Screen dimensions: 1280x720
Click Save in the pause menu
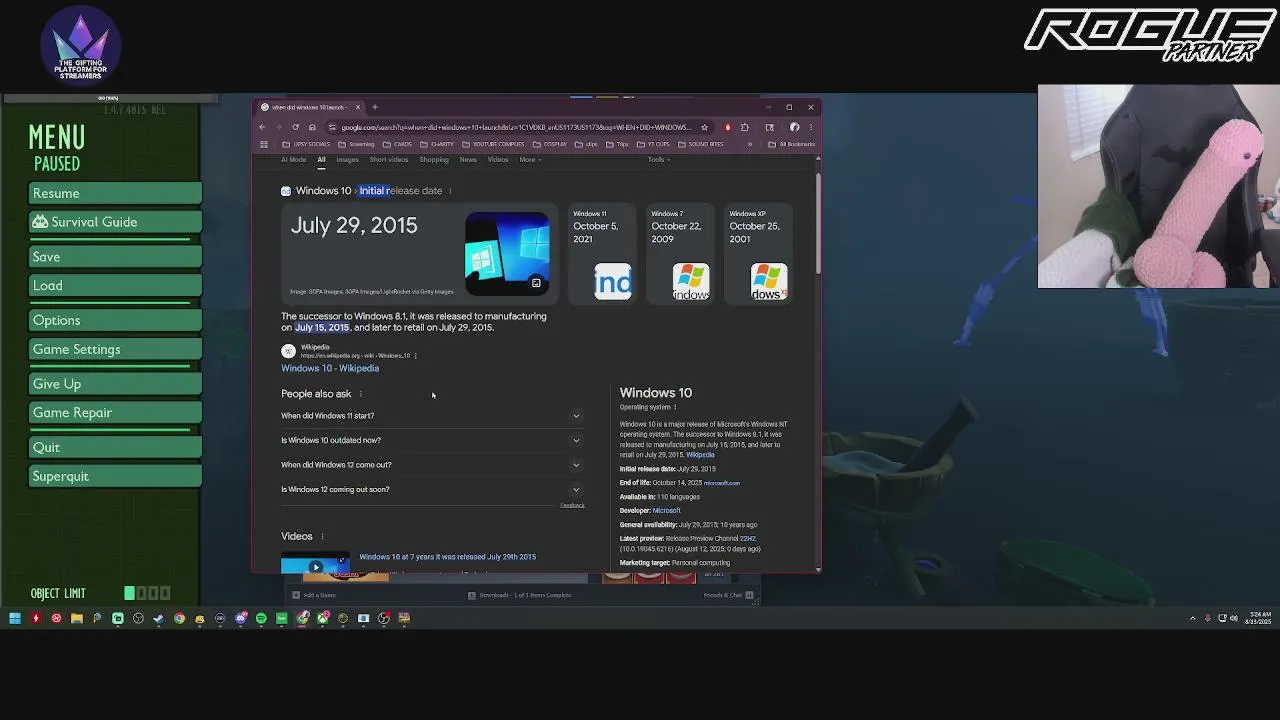click(x=115, y=257)
